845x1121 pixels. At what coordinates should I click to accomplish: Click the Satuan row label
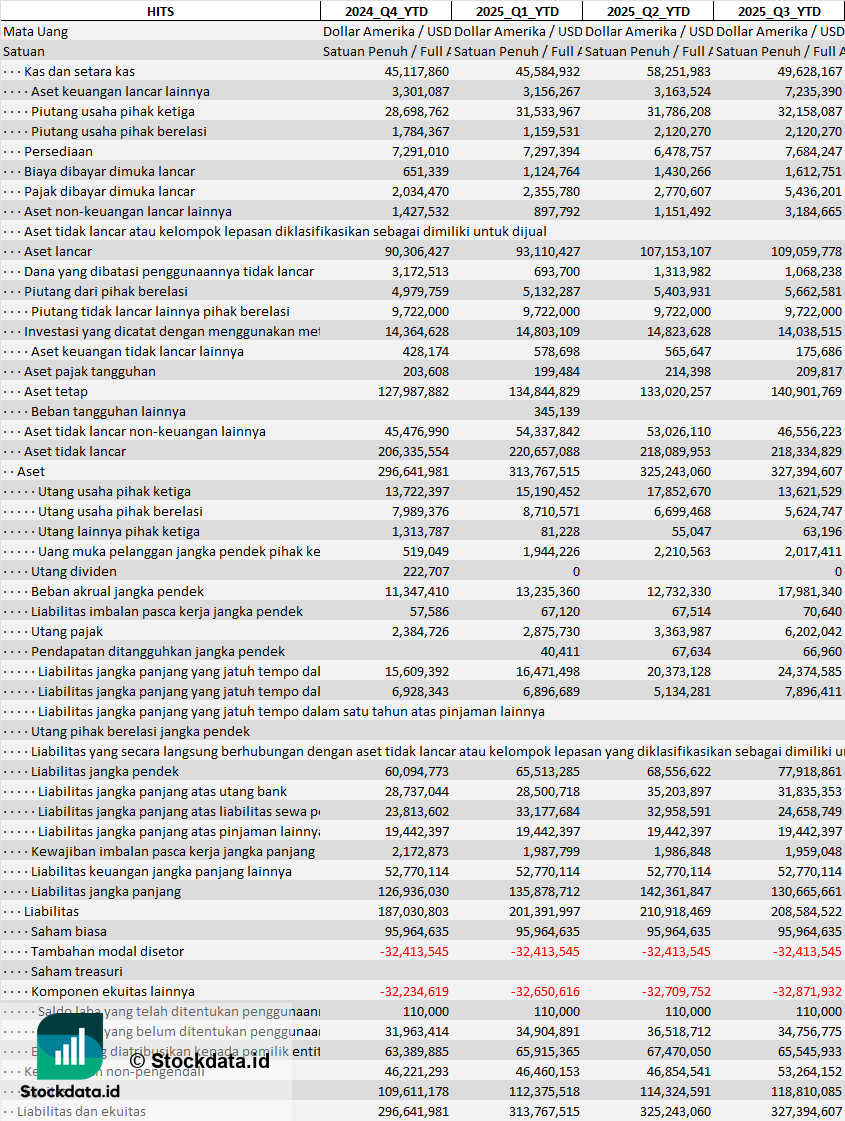(24, 51)
